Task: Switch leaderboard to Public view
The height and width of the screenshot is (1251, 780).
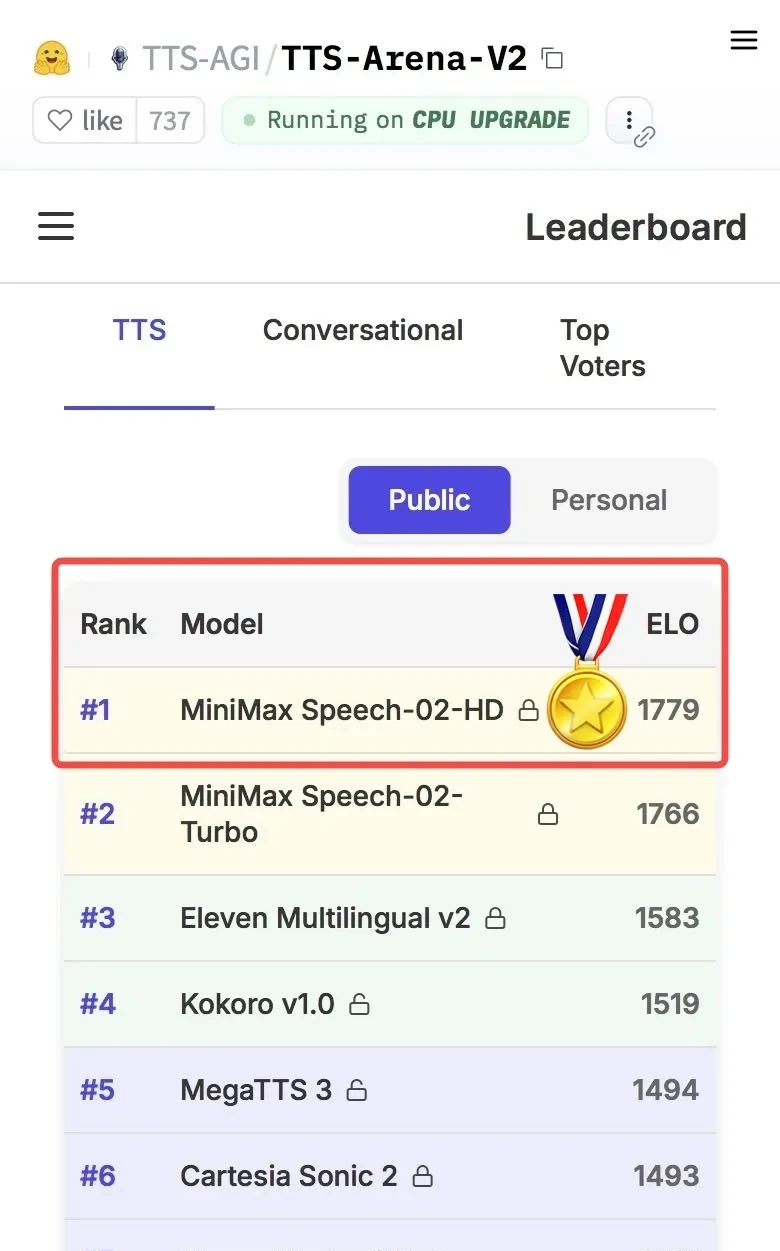Action: [429, 500]
